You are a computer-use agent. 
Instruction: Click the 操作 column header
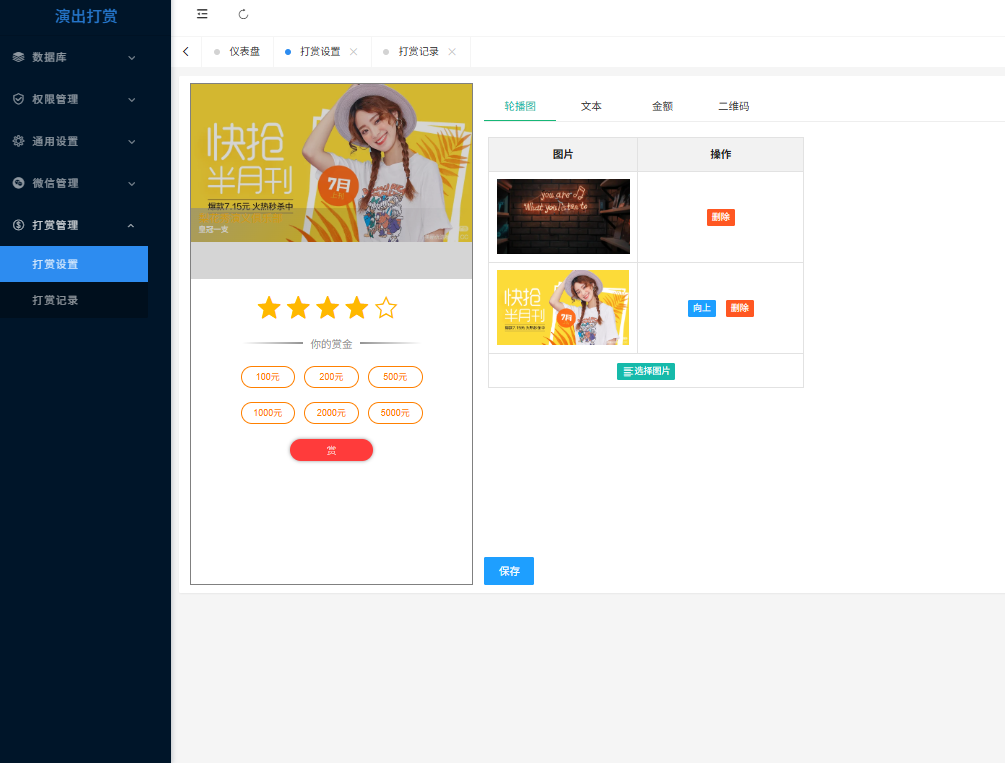click(x=720, y=154)
